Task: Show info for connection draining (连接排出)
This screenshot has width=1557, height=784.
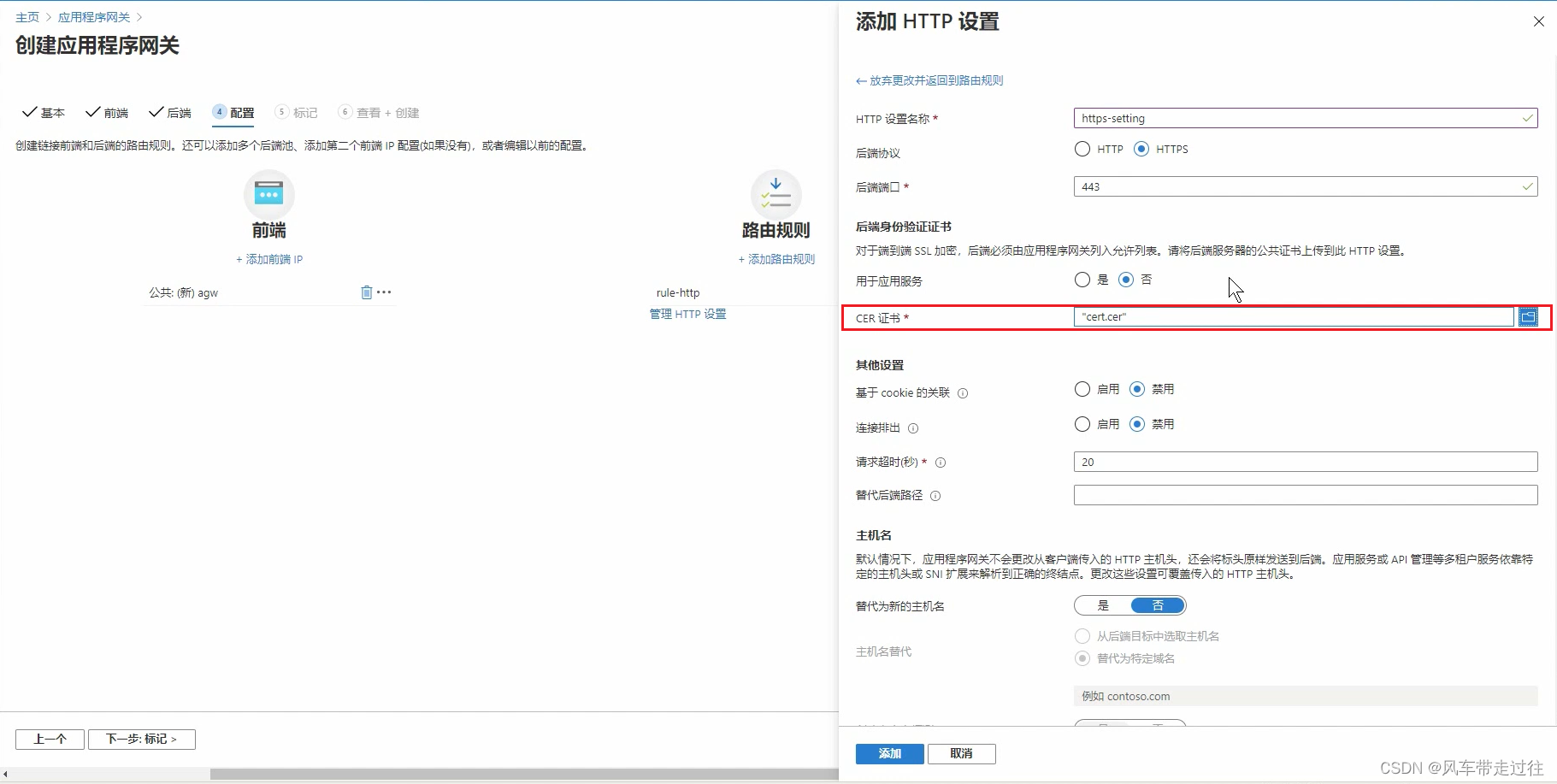Action: [913, 428]
